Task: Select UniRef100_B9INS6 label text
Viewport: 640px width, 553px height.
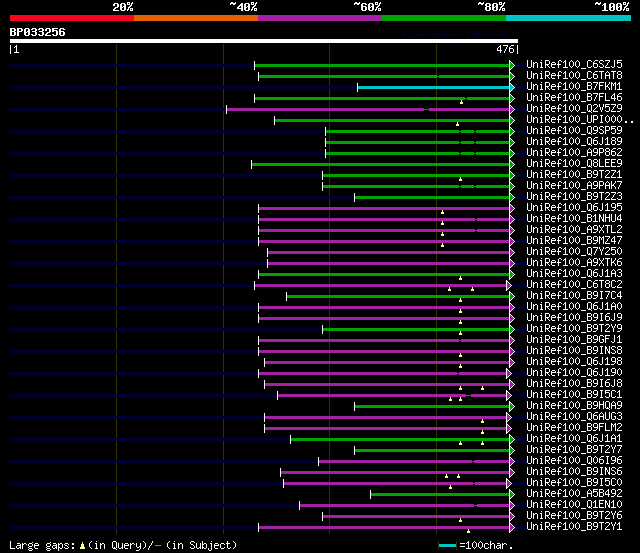Action: 574,472
